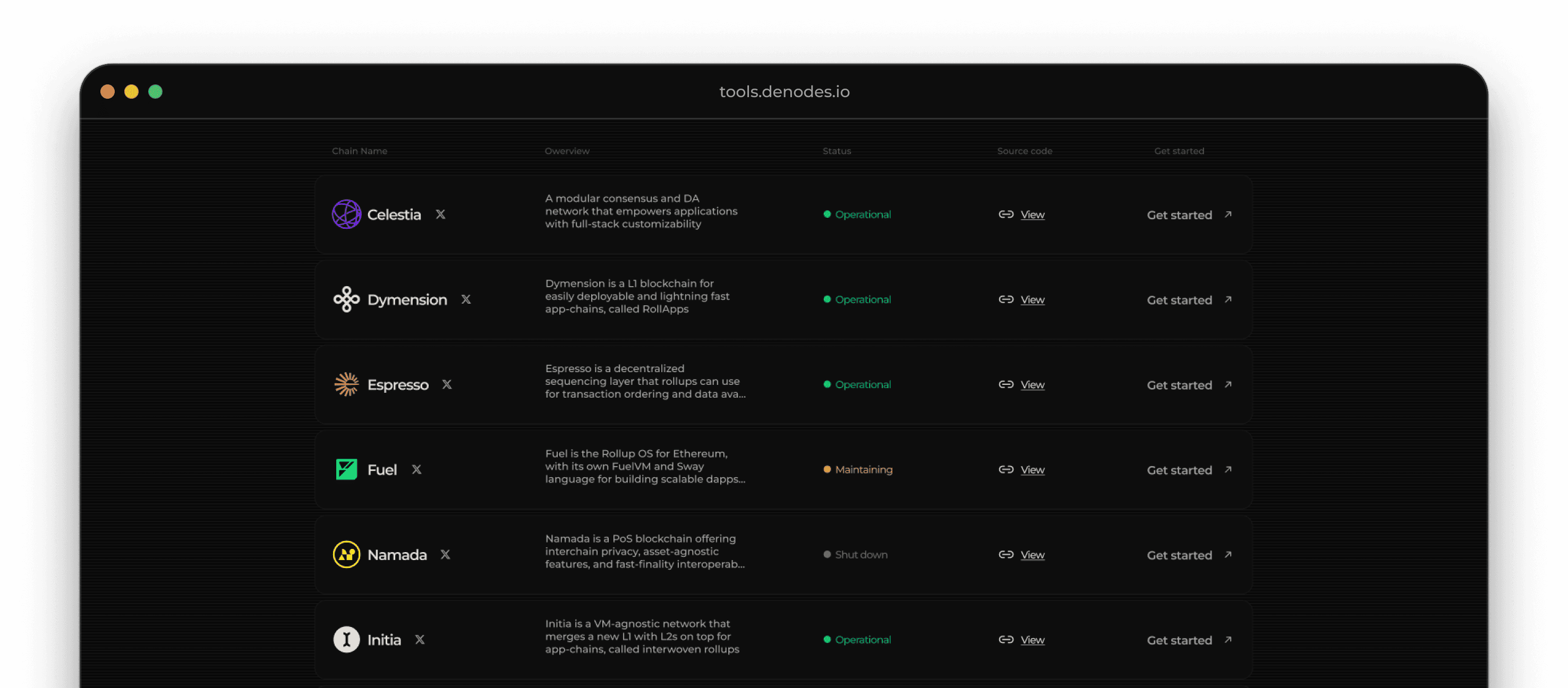Screen dimensions: 1568x688
Task: Select the Dymension chain name
Action: pos(407,300)
